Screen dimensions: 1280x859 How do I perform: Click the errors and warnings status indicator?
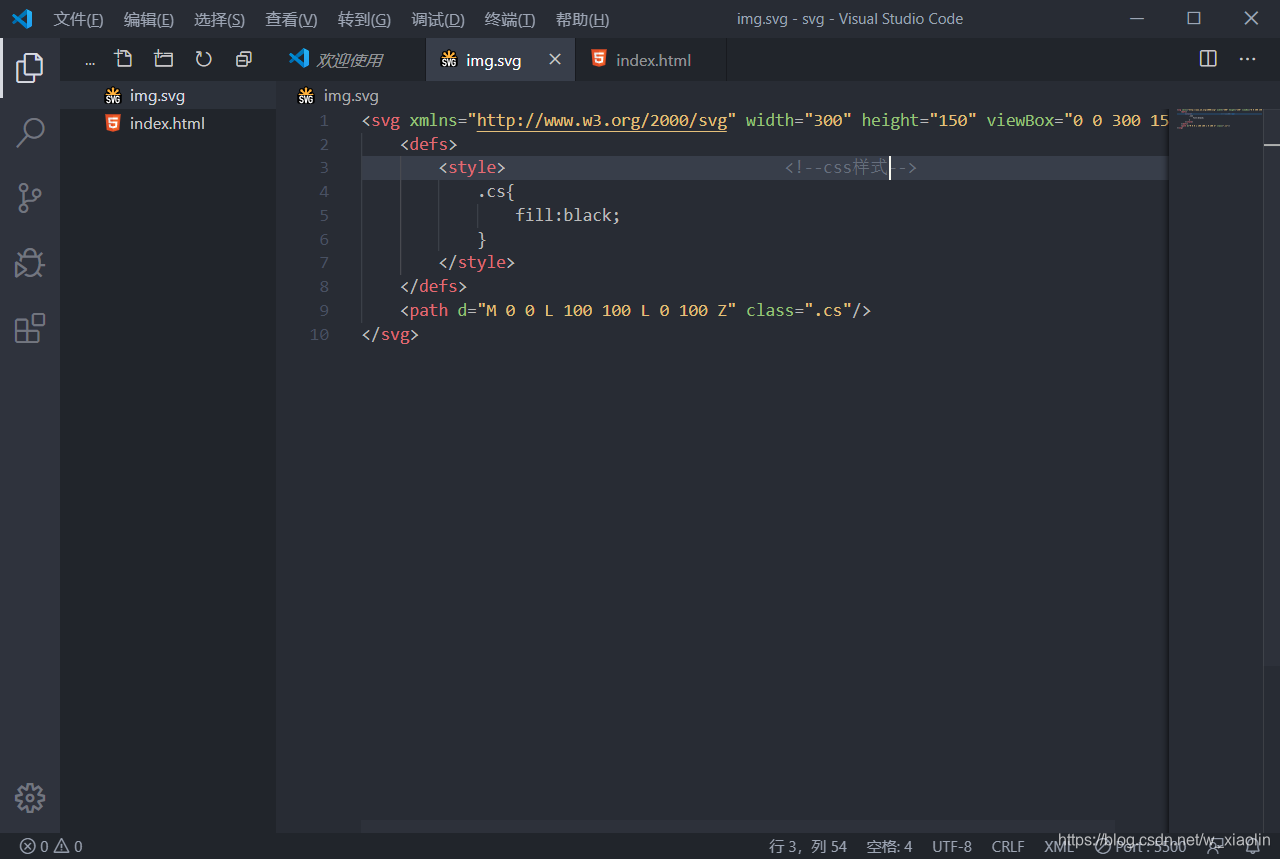coord(51,847)
